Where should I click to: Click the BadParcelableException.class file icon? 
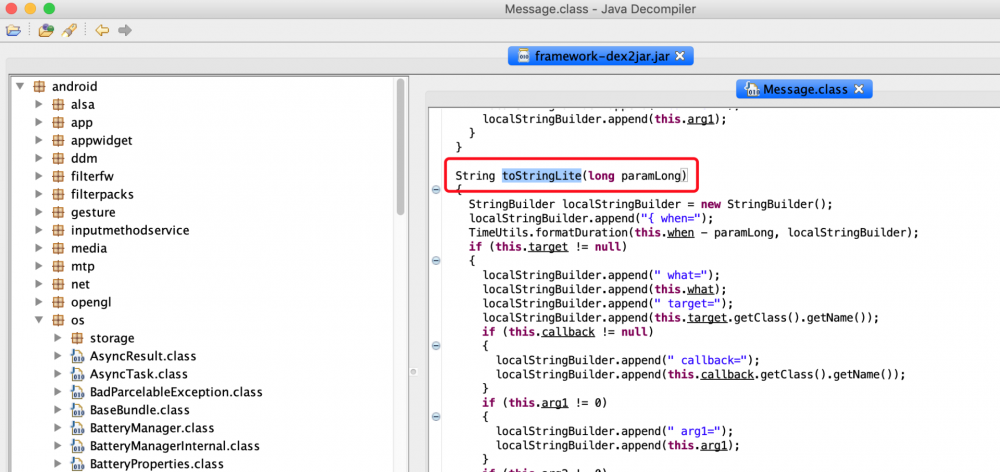77,392
